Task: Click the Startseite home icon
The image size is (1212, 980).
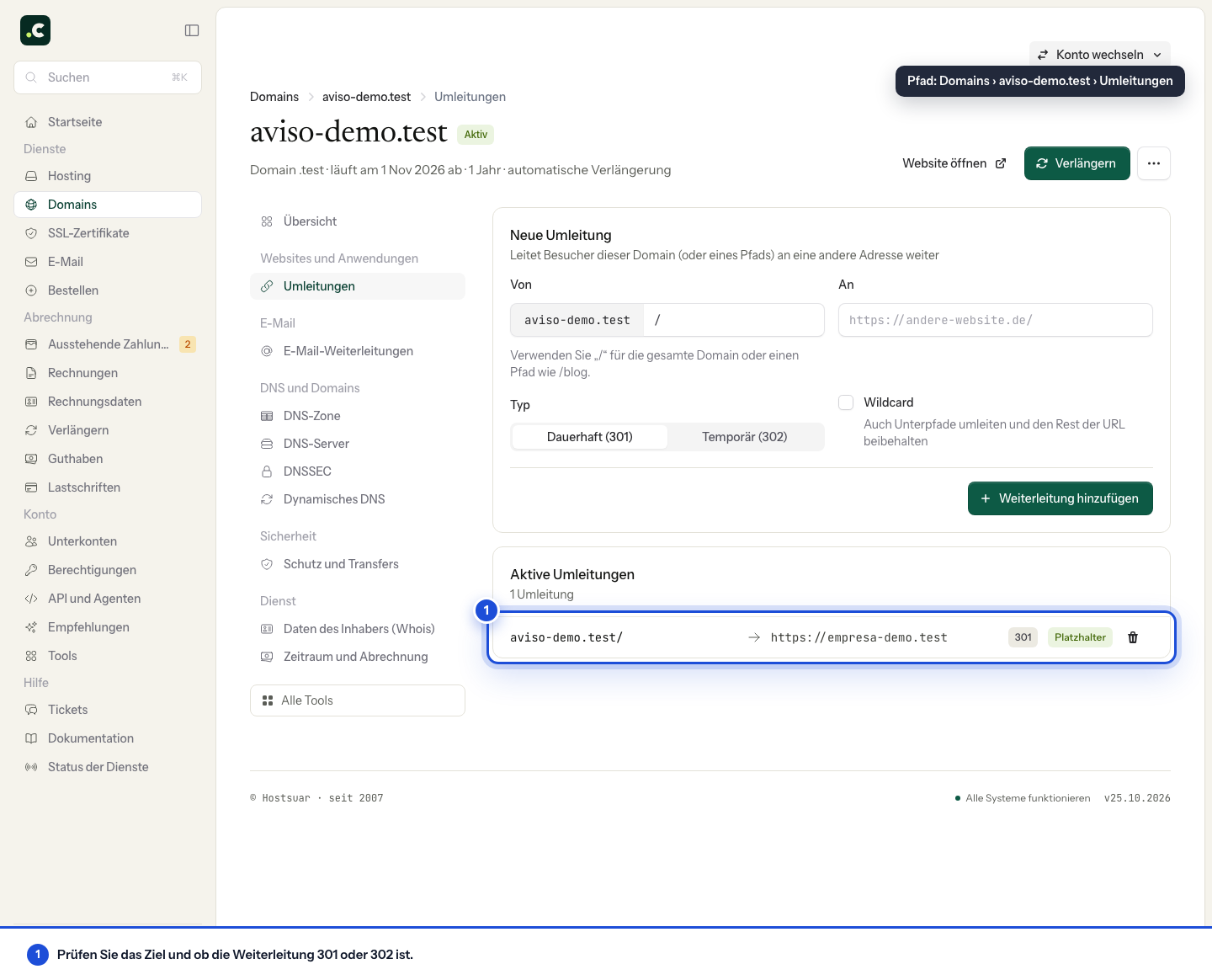Action: point(31,122)
